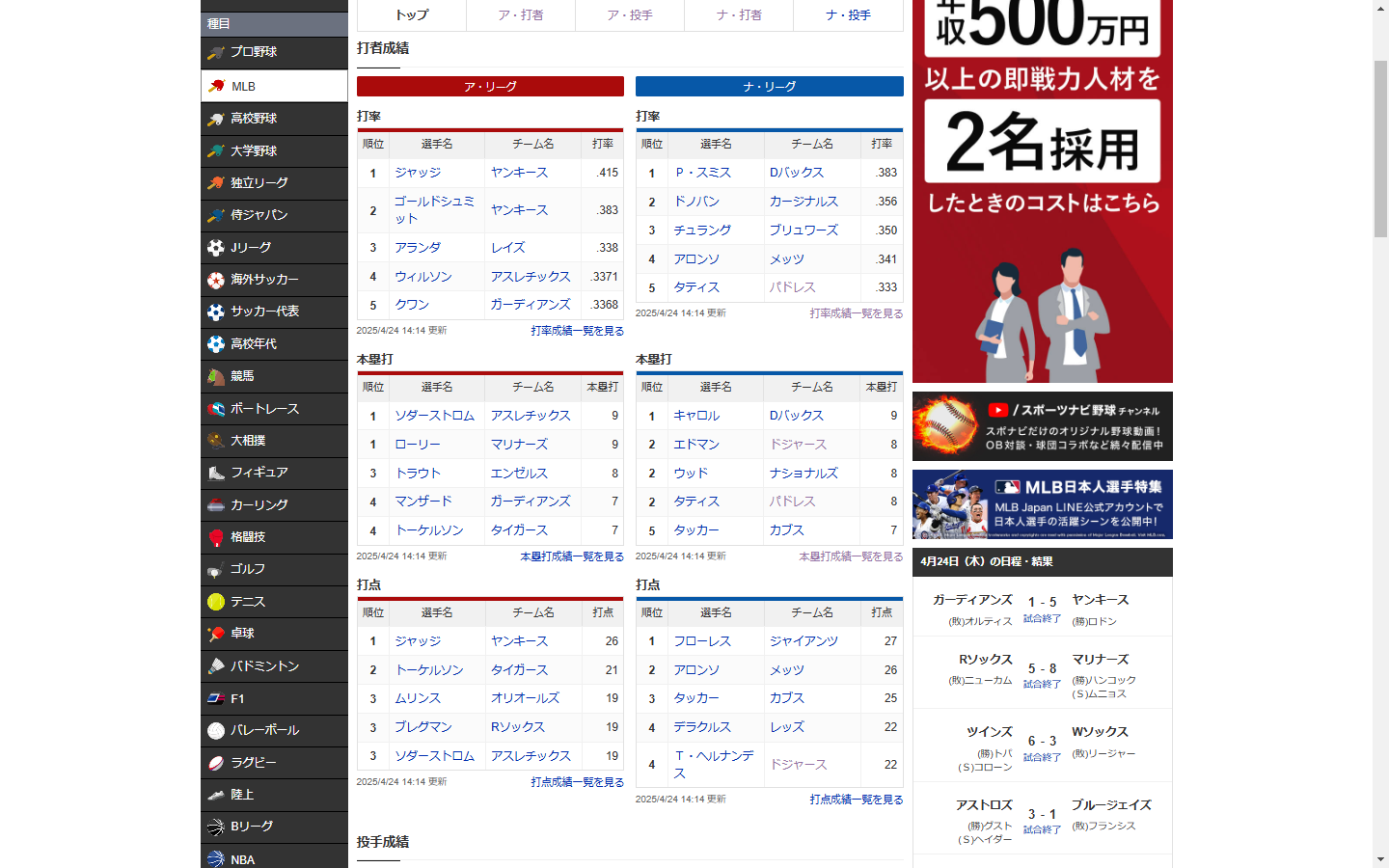Click the ball icon next to 高校年代
The width and height of the screenshot is (1389, 868).
tap(216, 344)
